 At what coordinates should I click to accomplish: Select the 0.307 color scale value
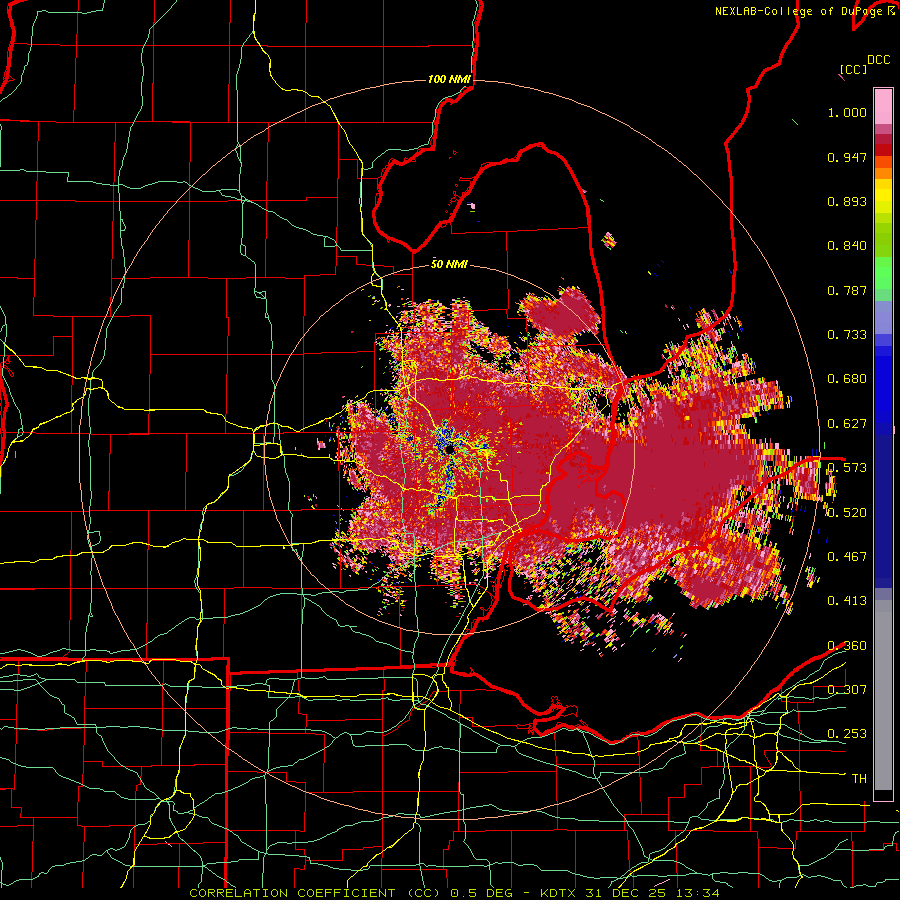[x=847, y=689]
